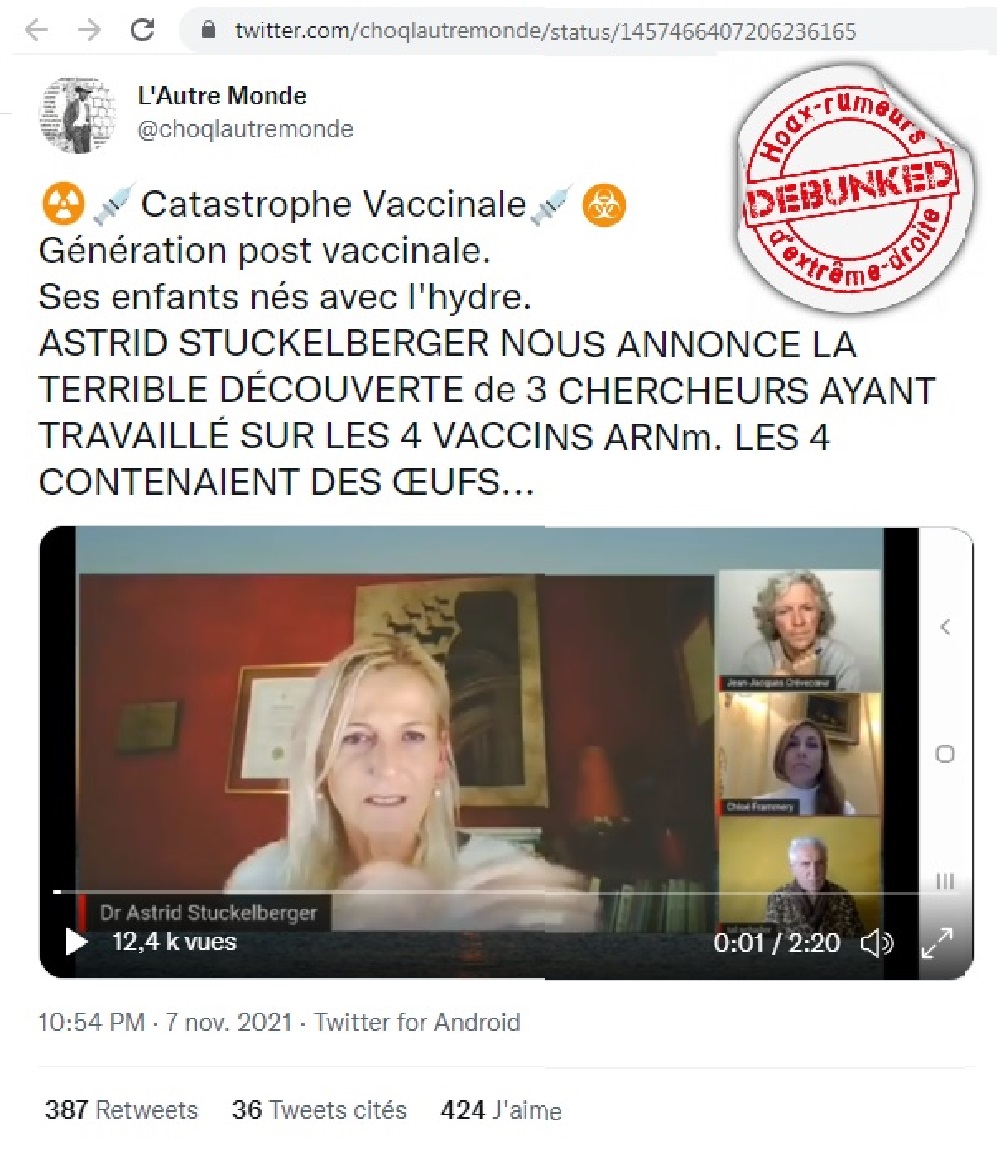This screenshot has width=1000, height=1165.
Task: Tap the Android home square in video
Action: tap(944, 754)
